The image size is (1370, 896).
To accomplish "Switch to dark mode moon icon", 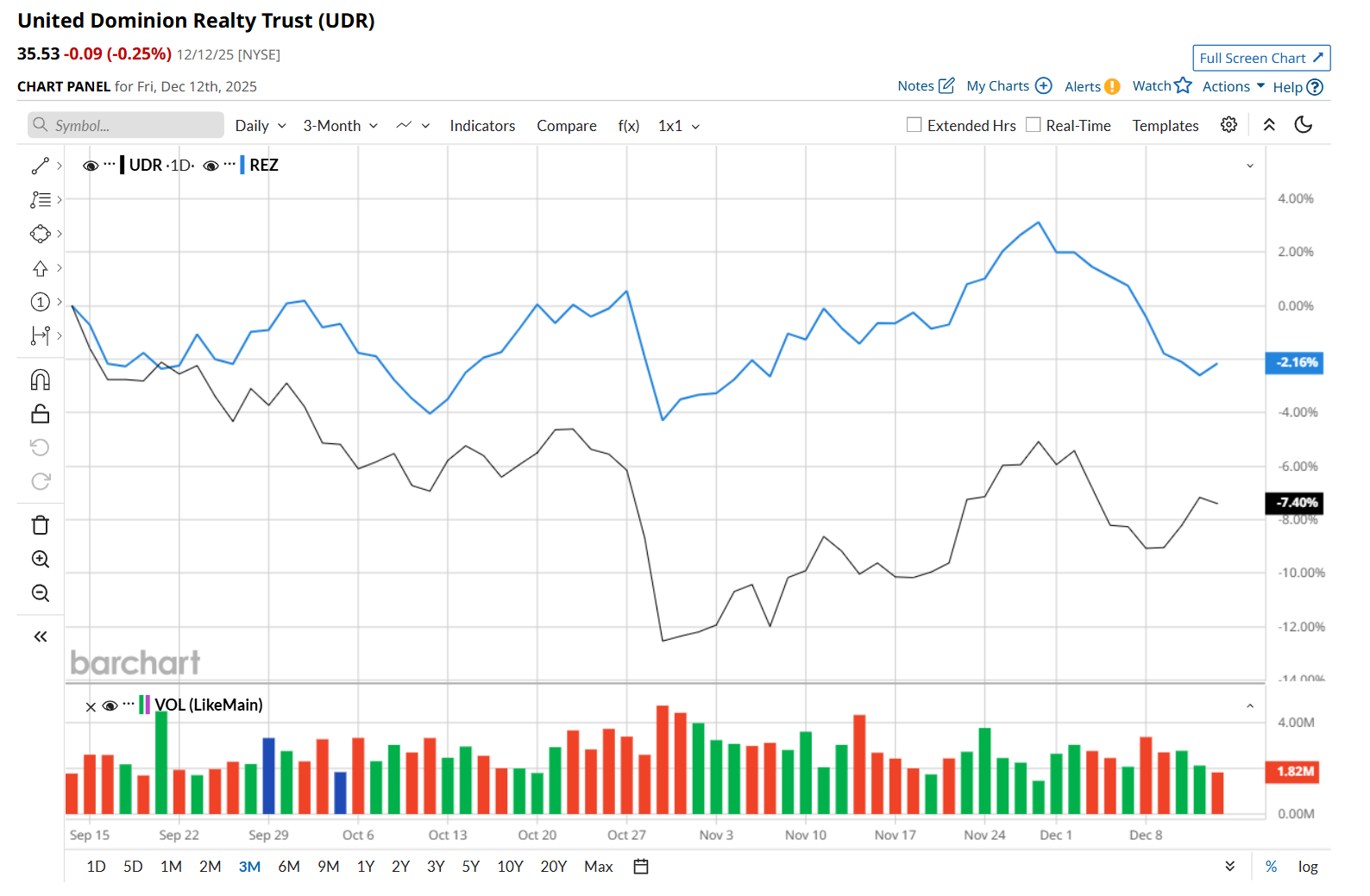I will tap(1303, 125).
